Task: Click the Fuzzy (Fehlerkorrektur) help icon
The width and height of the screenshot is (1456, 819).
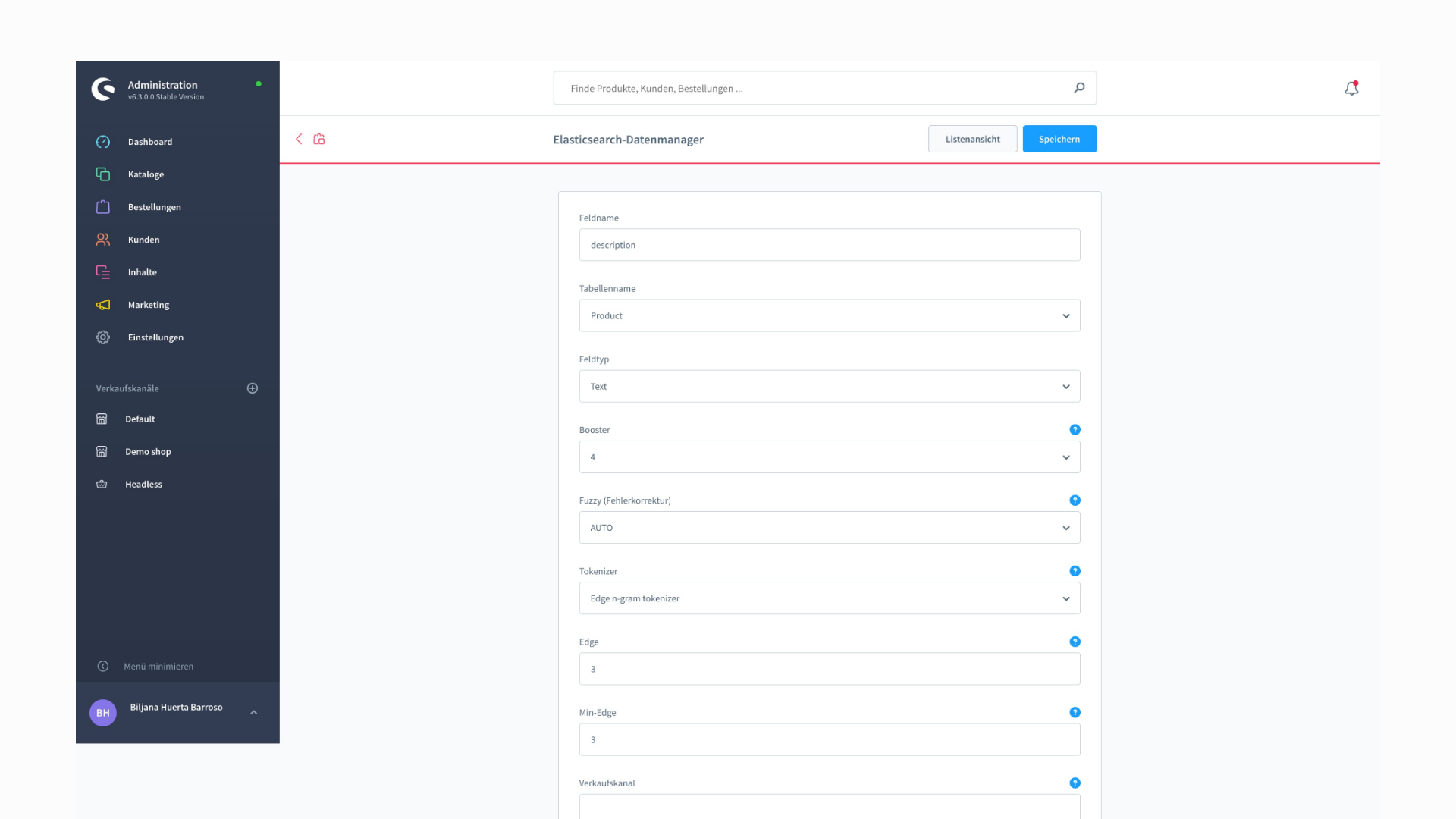Action: [x=1075, y=500]
